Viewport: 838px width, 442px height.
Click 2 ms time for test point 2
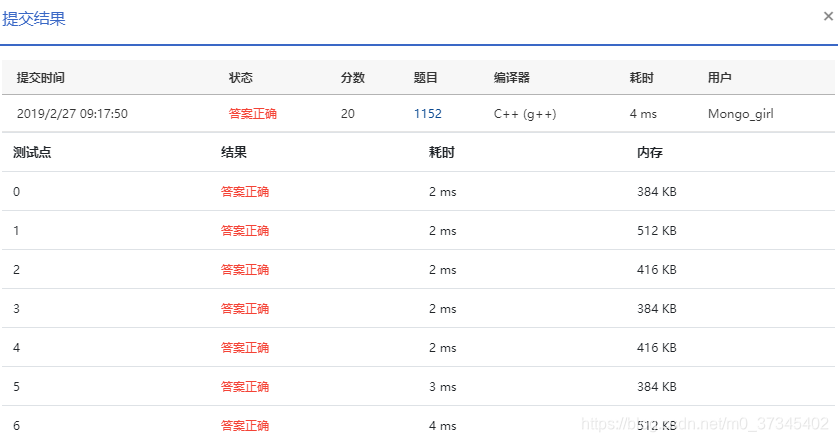[443, 270]
